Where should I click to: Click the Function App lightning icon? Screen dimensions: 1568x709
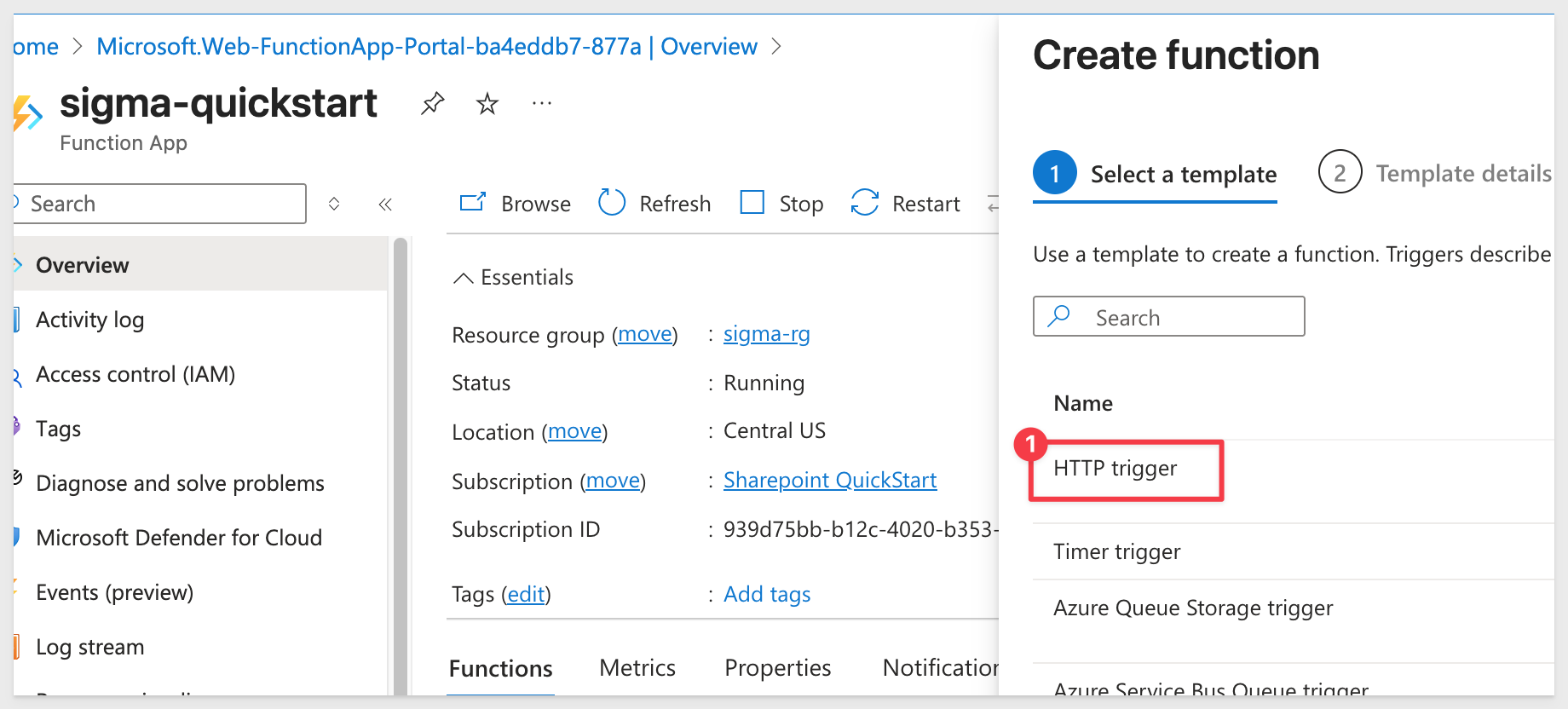tap(27, 113)
